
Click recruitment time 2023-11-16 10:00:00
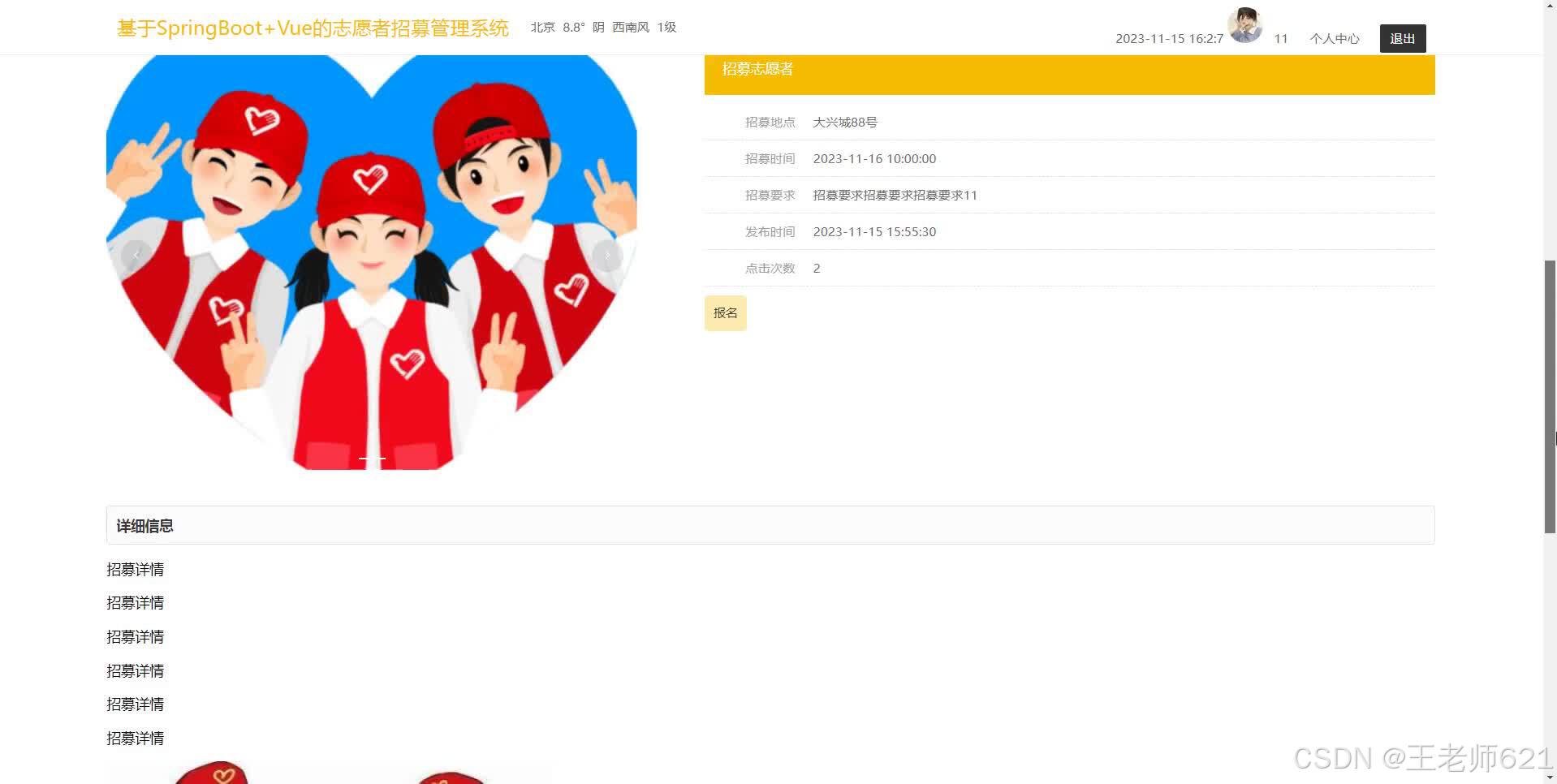click(874, 158)
